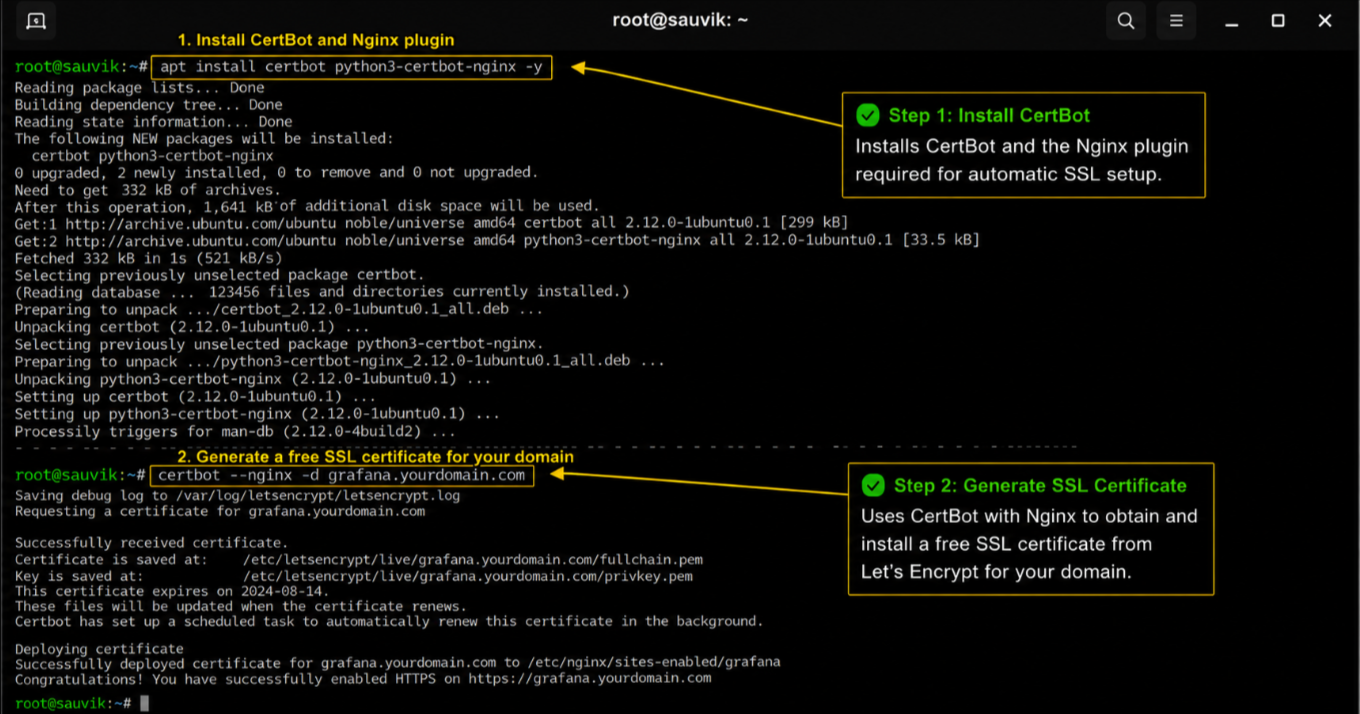Click the privkey.pem key path
The height and width of the screenshot is (714, 1360).
pos(468,577)
